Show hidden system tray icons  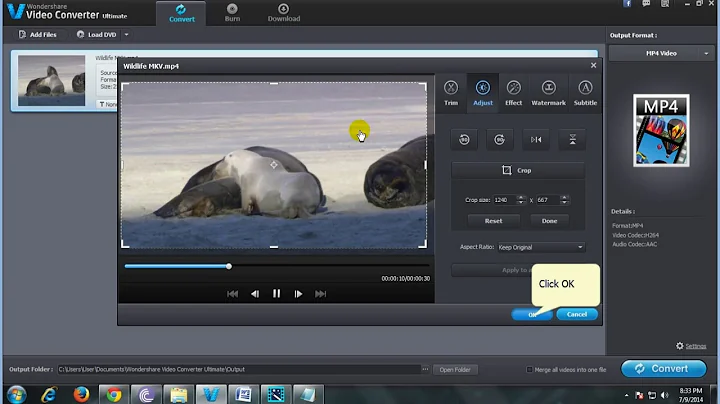626,395
